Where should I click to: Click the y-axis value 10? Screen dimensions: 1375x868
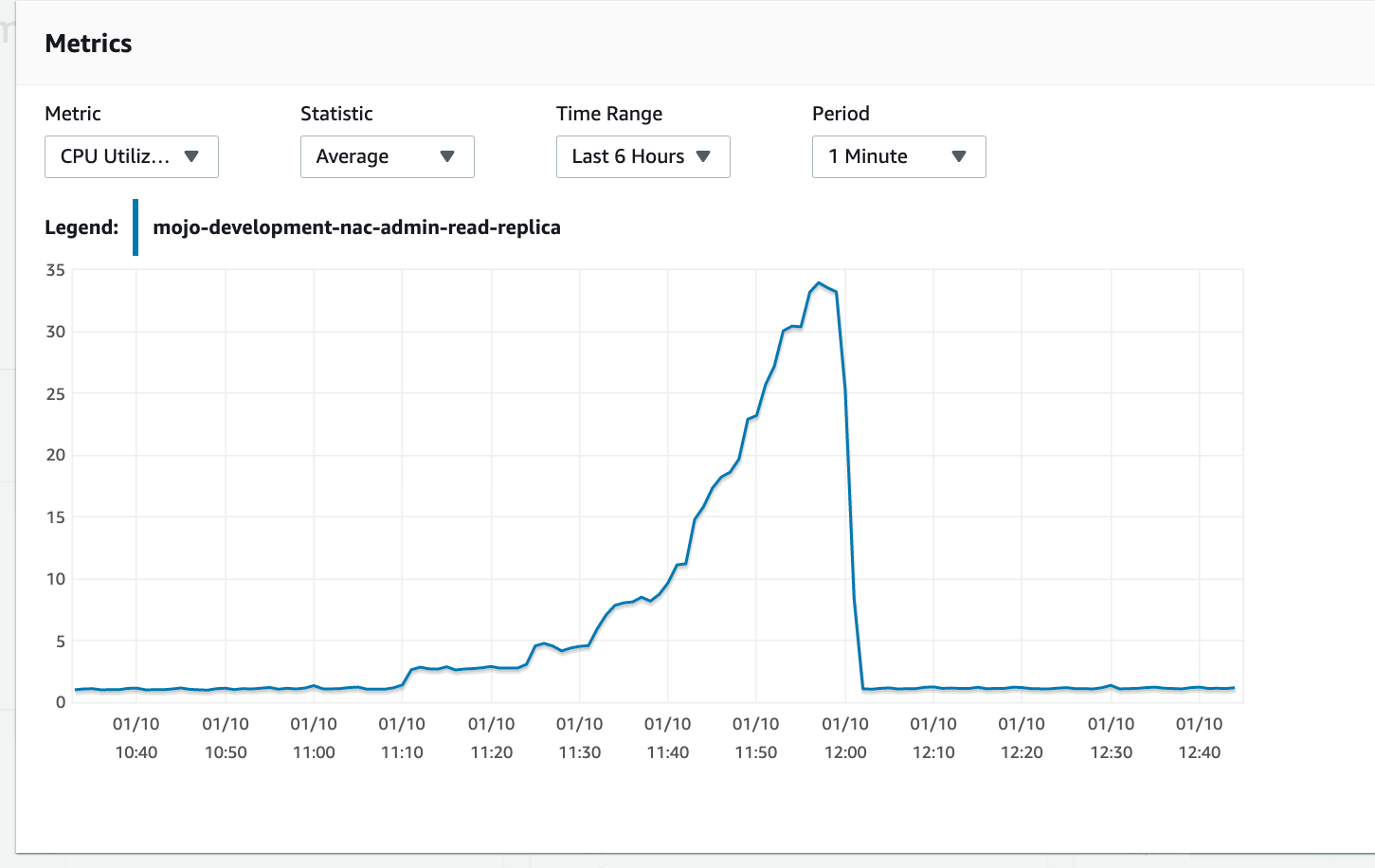[56, 579]
